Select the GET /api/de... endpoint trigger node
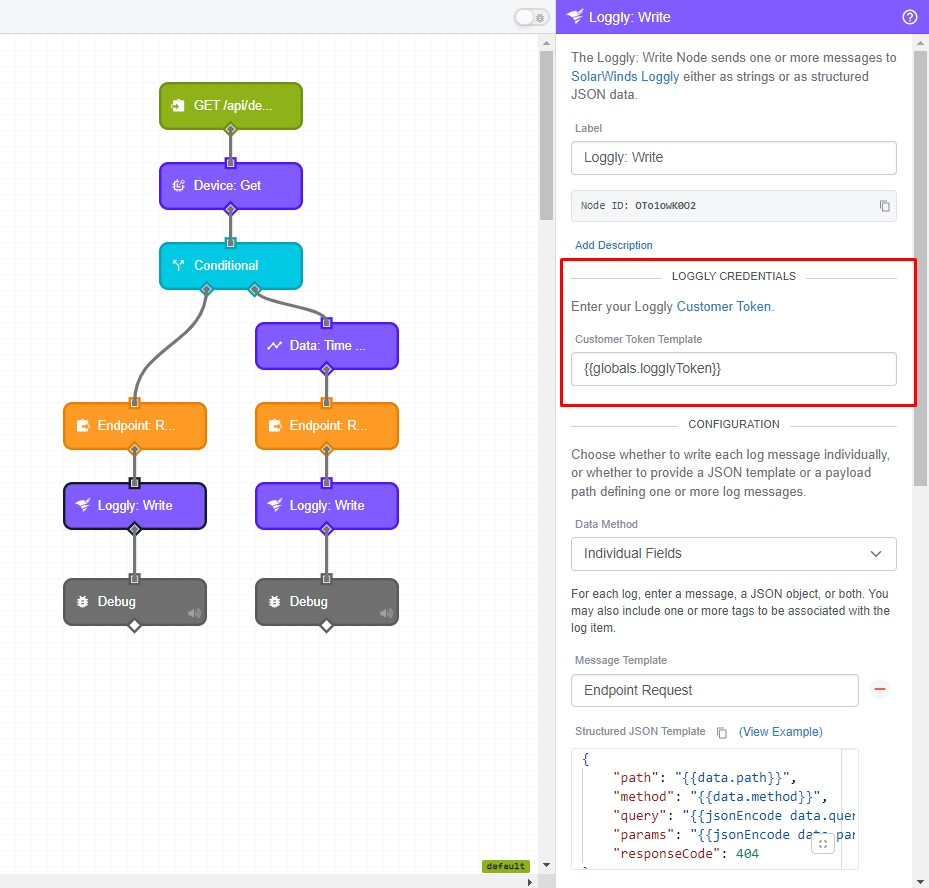Image resolution: width=929 pixels, height=888 pixels. pos(231,105)
